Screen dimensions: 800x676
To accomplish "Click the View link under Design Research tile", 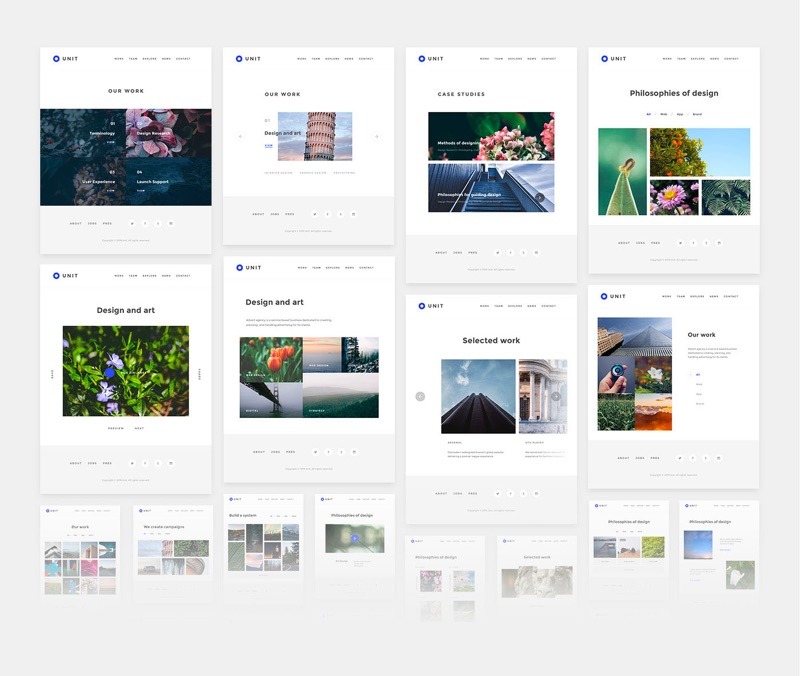I will click(x=142, y=142).
